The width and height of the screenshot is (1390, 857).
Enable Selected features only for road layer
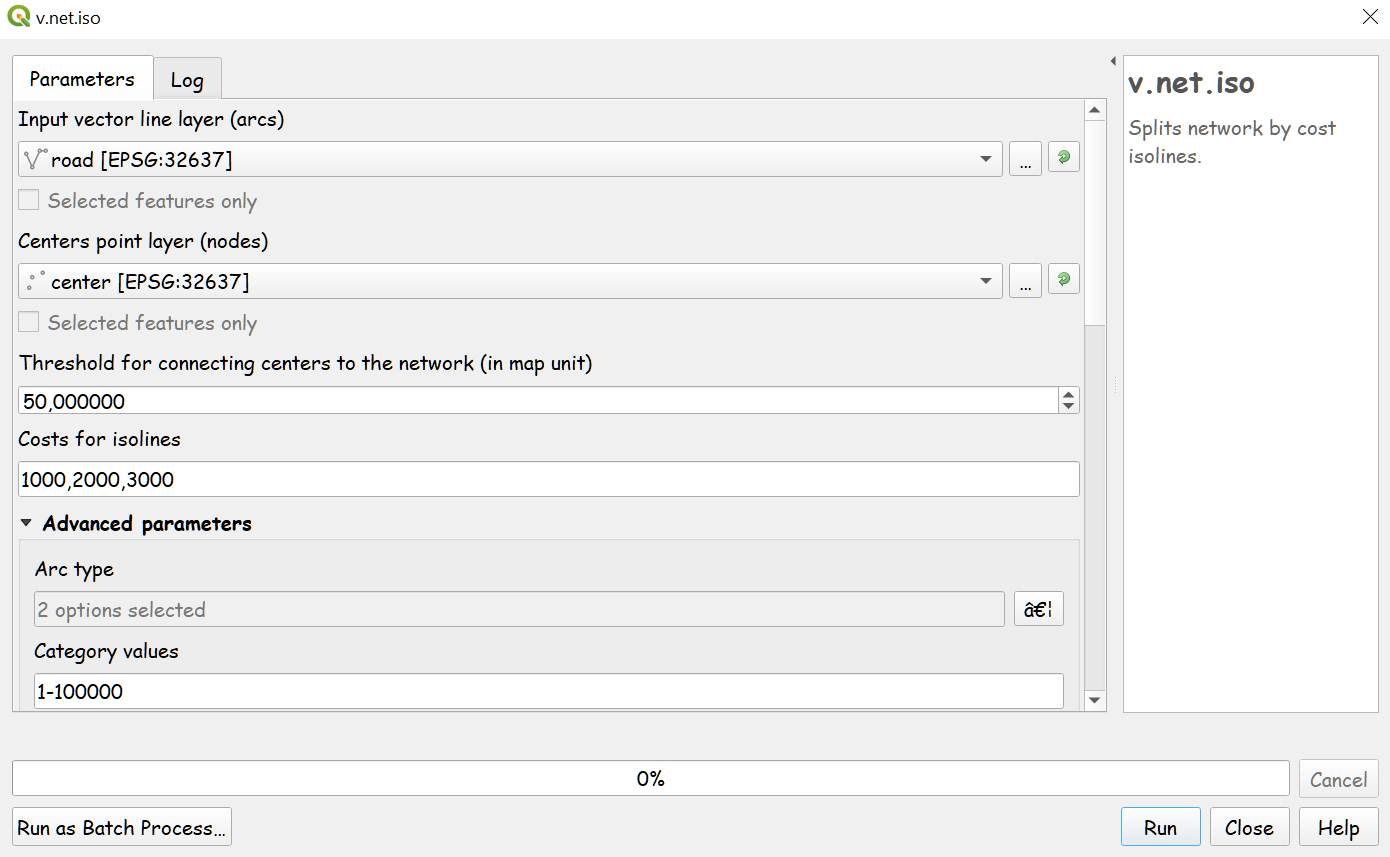coord(29,200)
